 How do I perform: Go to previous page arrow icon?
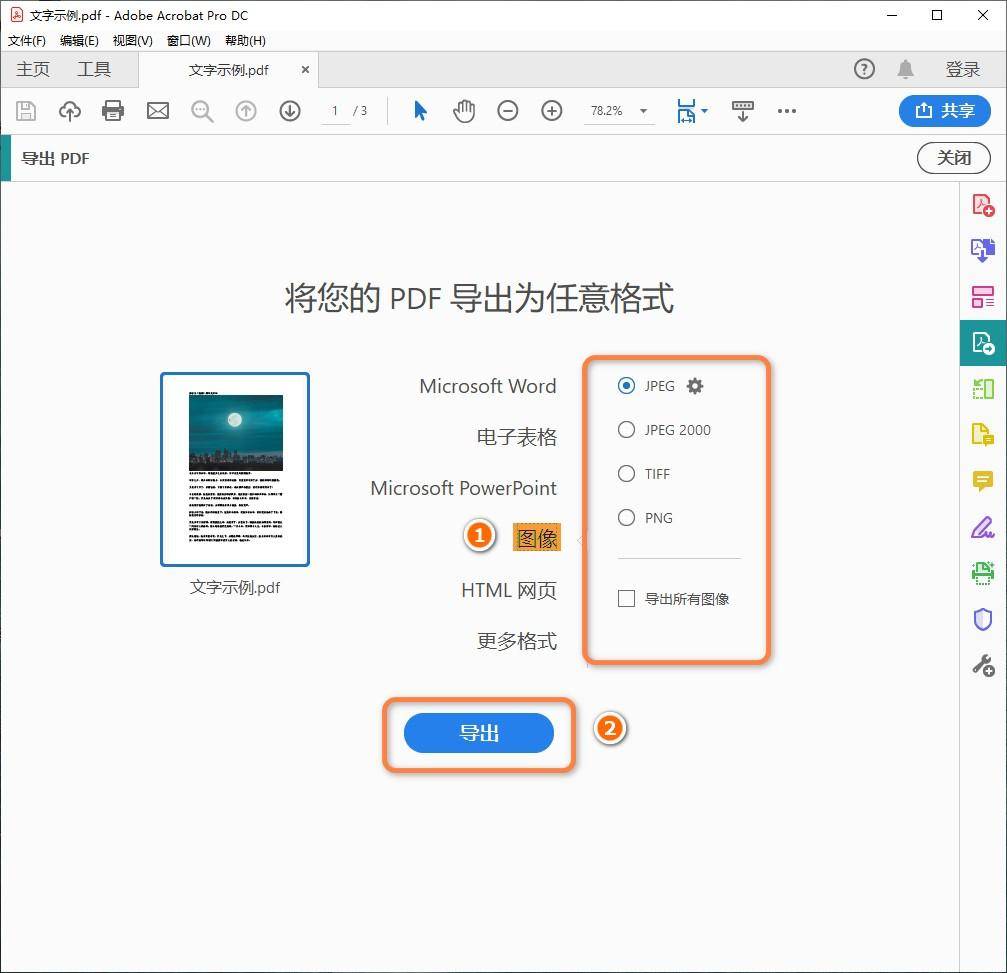(x=246, y=111)
